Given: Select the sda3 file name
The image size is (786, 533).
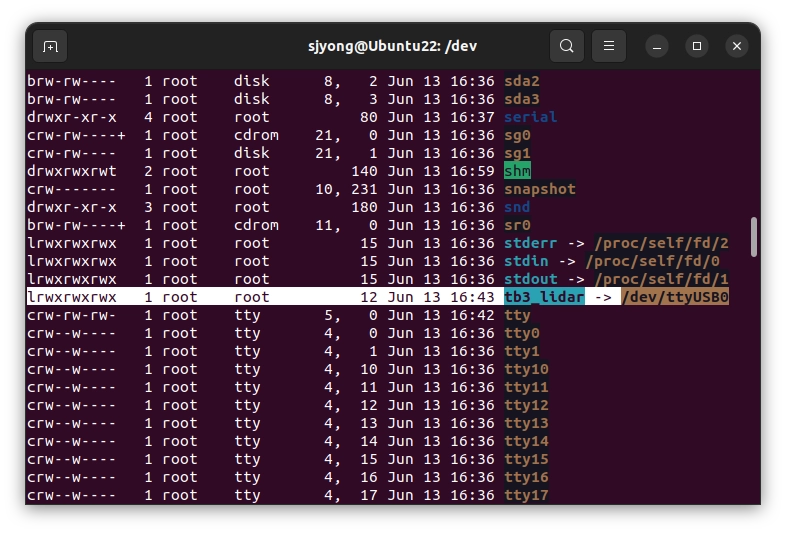Looking at the screenshot, I should tap(522, 99).
